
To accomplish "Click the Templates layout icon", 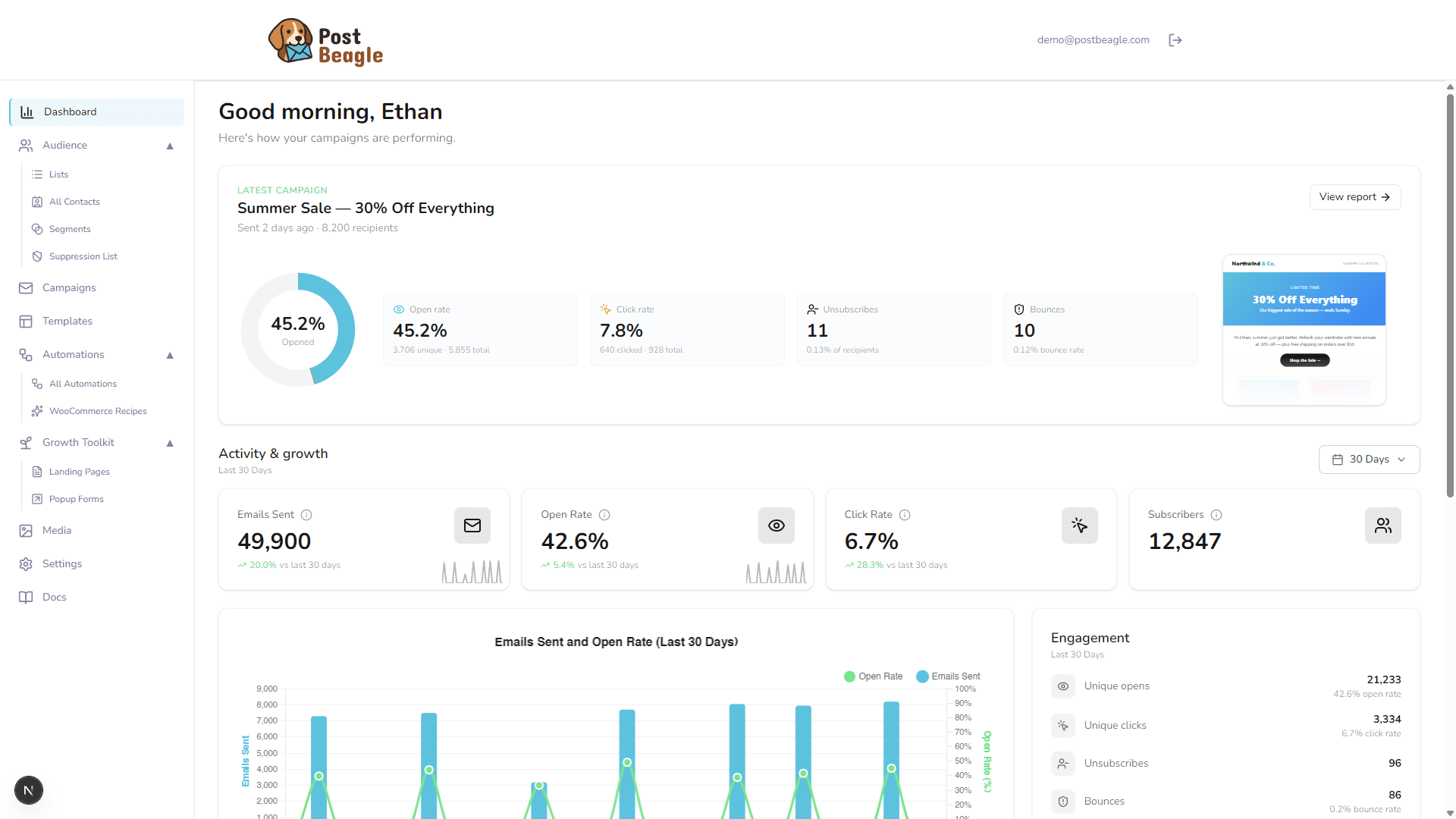I will (26, 322).
